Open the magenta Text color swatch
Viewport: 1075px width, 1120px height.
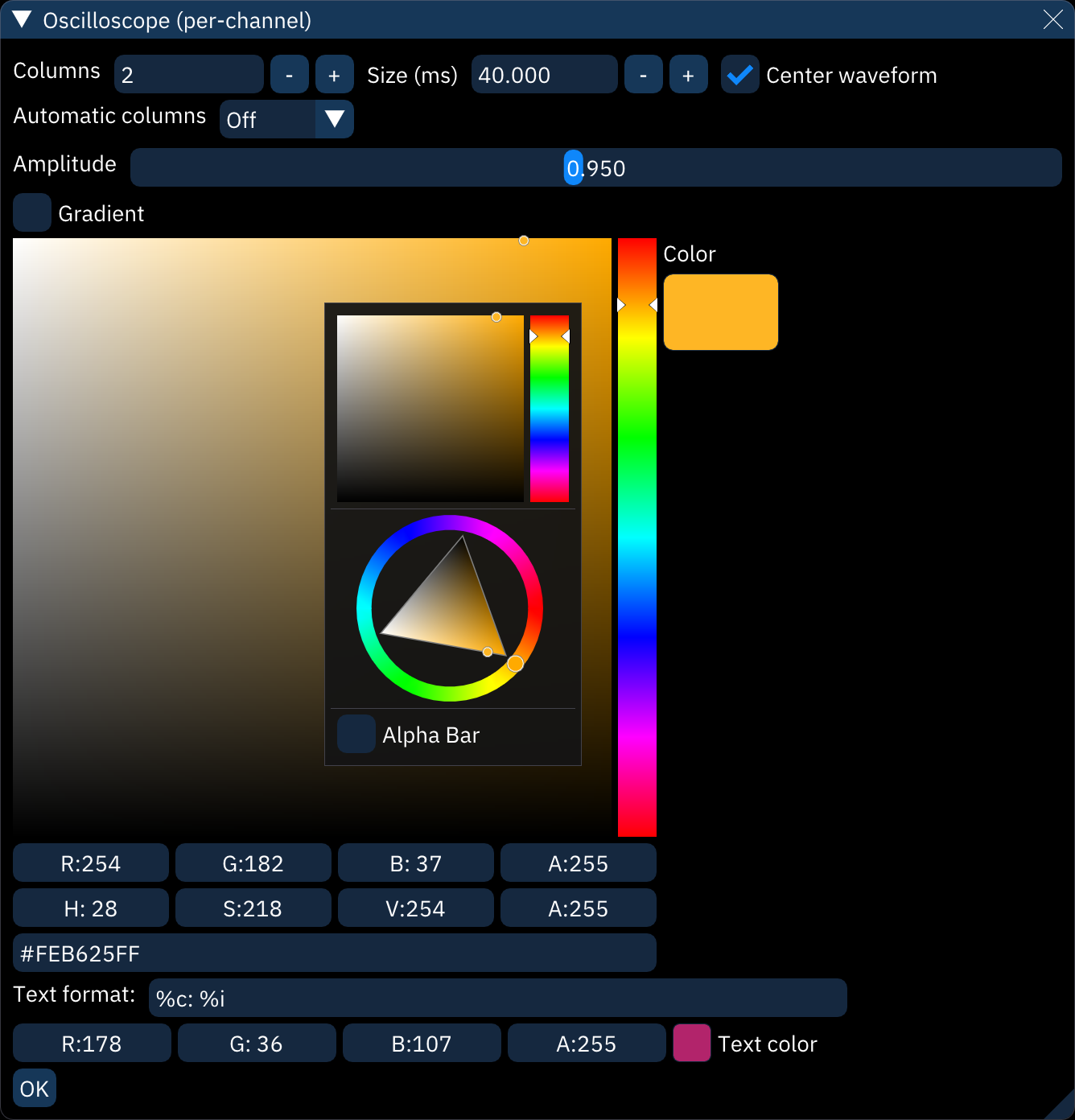[692, 1043]
